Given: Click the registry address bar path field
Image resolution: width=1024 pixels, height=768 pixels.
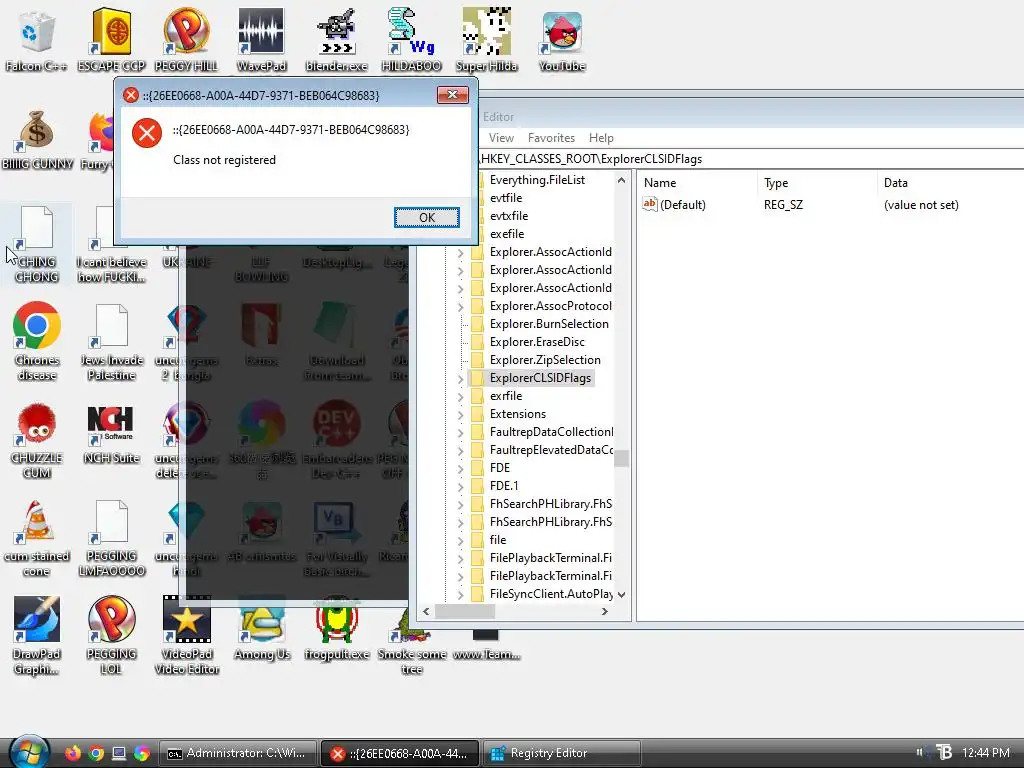Looking at the screenshot, I should [751, 159].
